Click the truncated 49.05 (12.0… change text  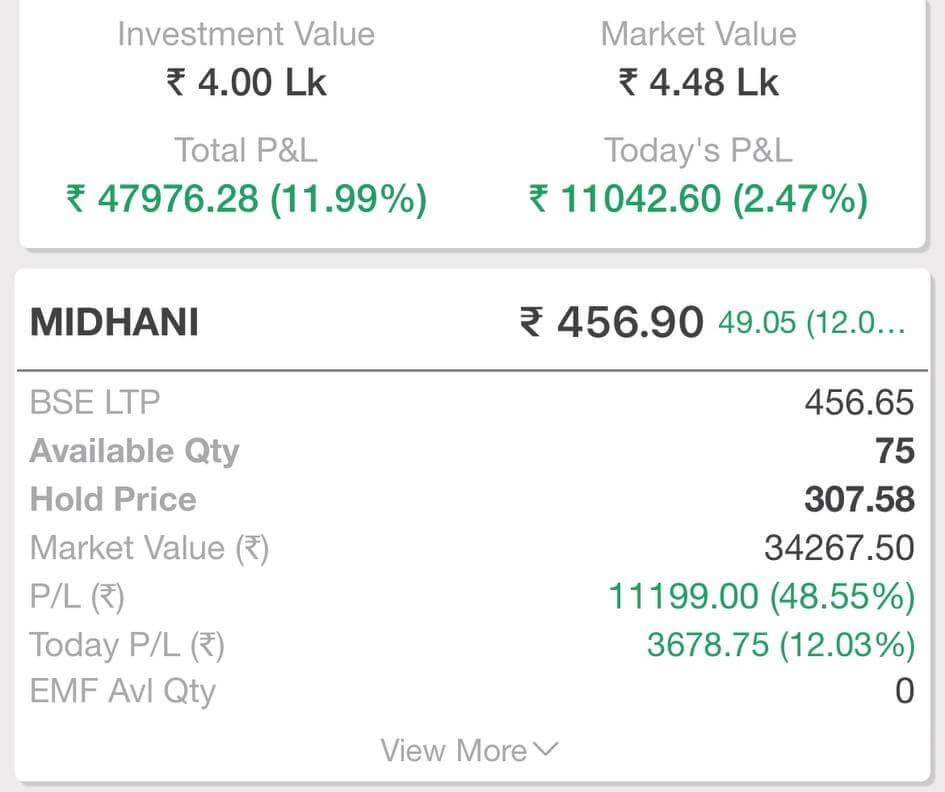tap(812, 323)
